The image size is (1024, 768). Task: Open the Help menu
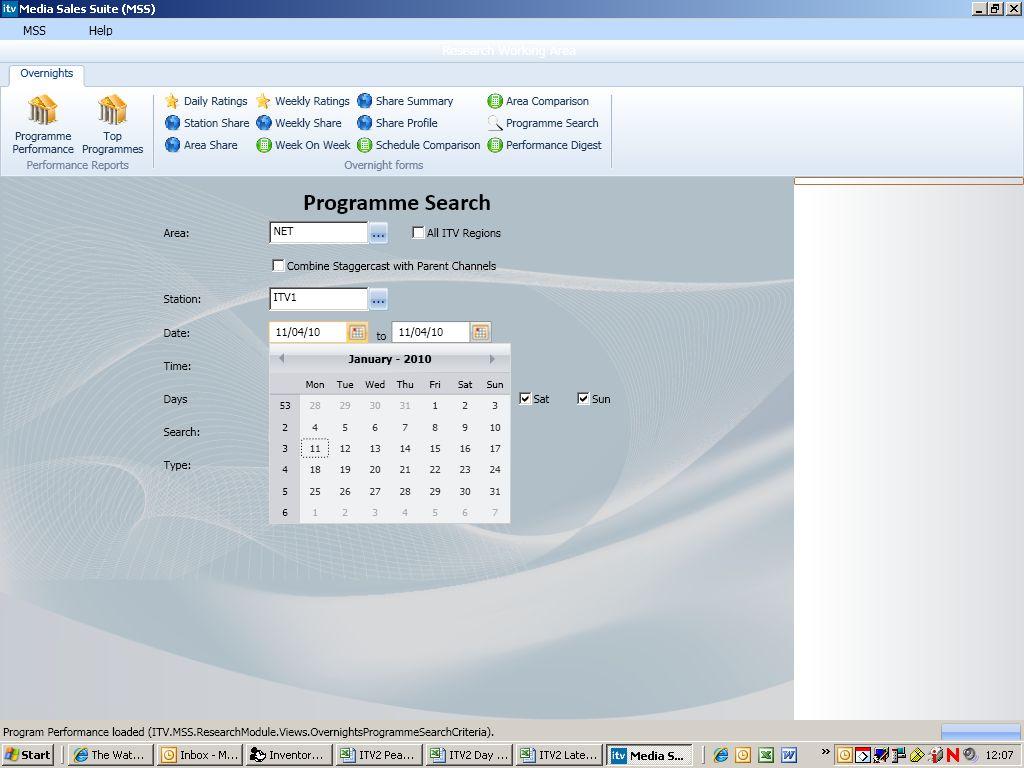(101, 31)
